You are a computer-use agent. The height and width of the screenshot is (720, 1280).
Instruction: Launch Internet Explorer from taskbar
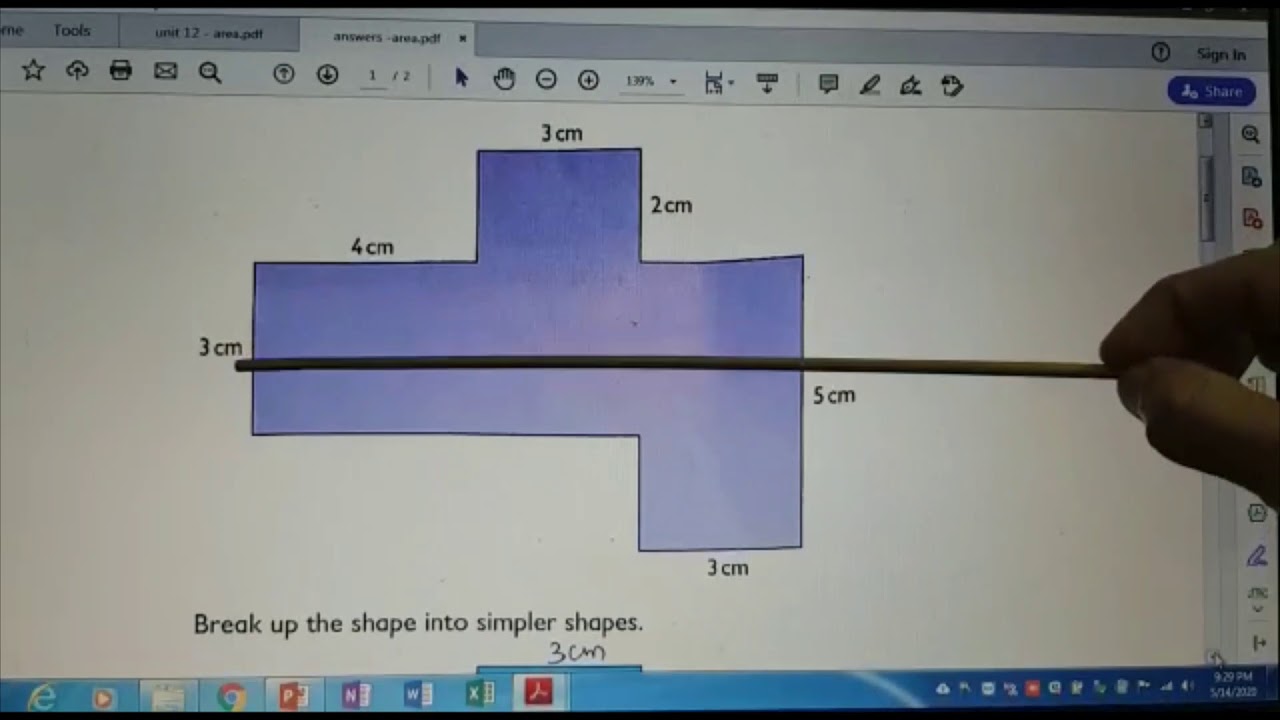coord(42,697)
